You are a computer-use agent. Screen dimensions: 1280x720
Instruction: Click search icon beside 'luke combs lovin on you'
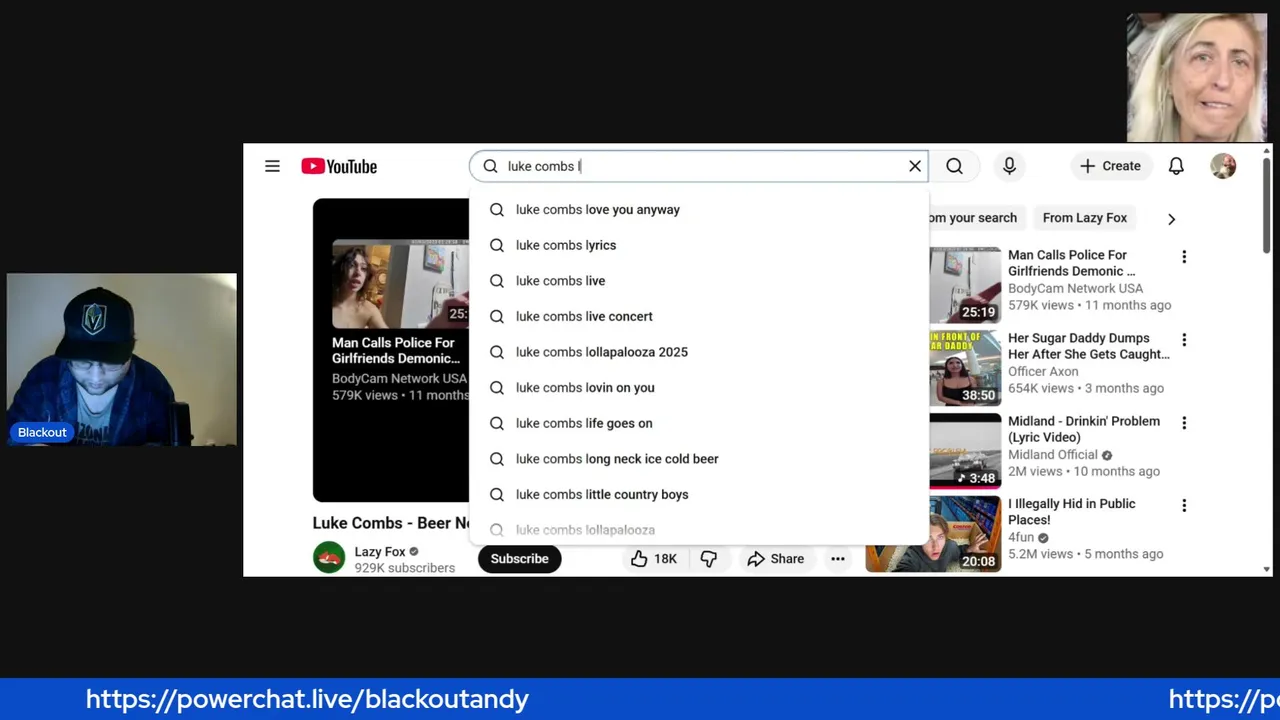tap(497, 388)
